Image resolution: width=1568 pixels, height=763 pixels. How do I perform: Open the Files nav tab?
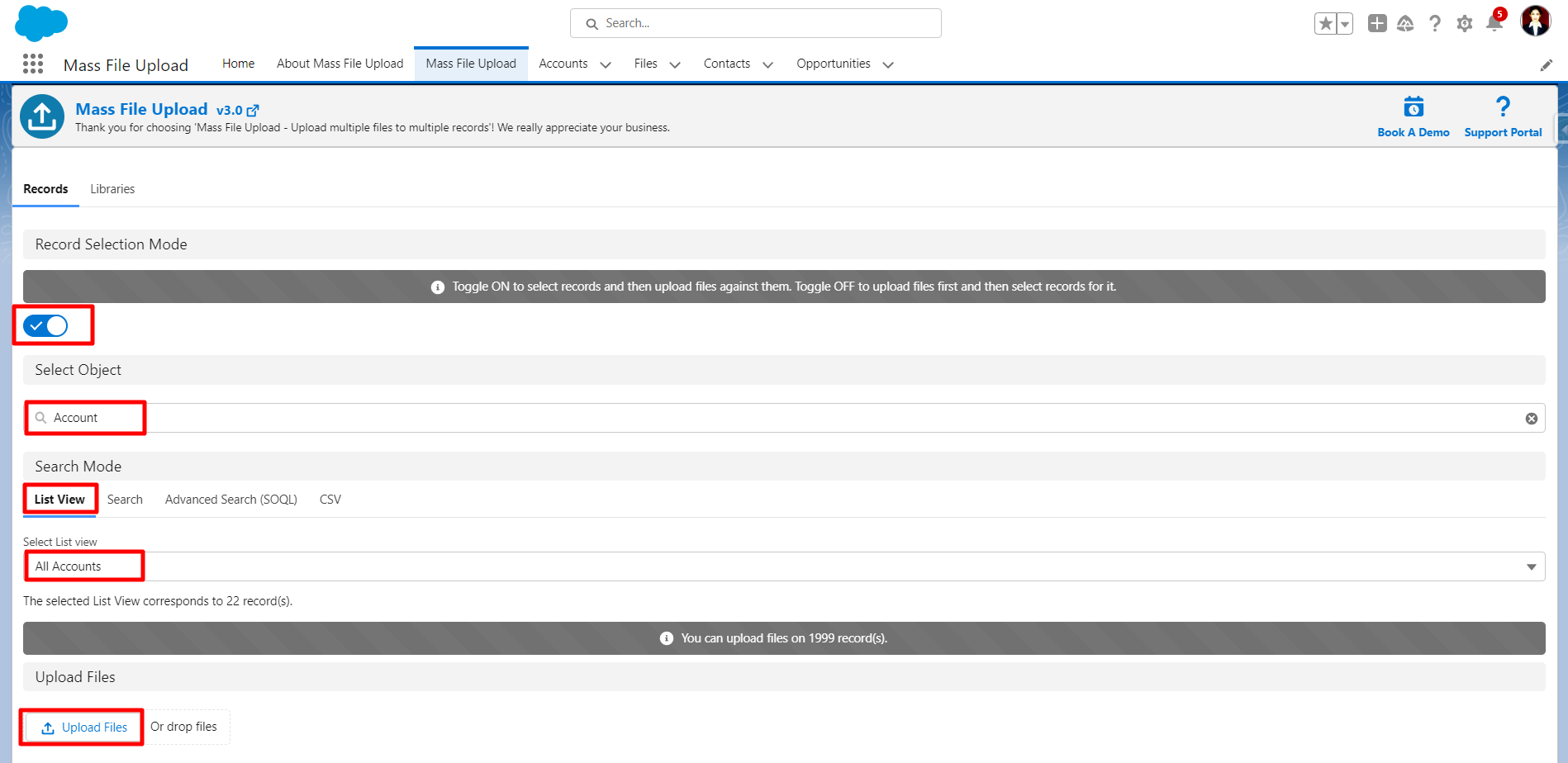coord(646,64)
